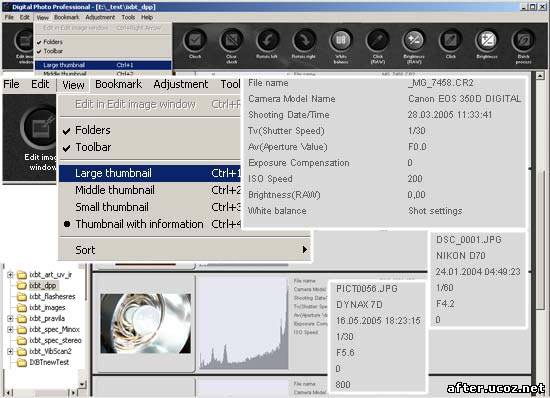Click the _MG_7458.CR2 file name value
This screenshot has height=398, width=550.
tap(441, 83)
